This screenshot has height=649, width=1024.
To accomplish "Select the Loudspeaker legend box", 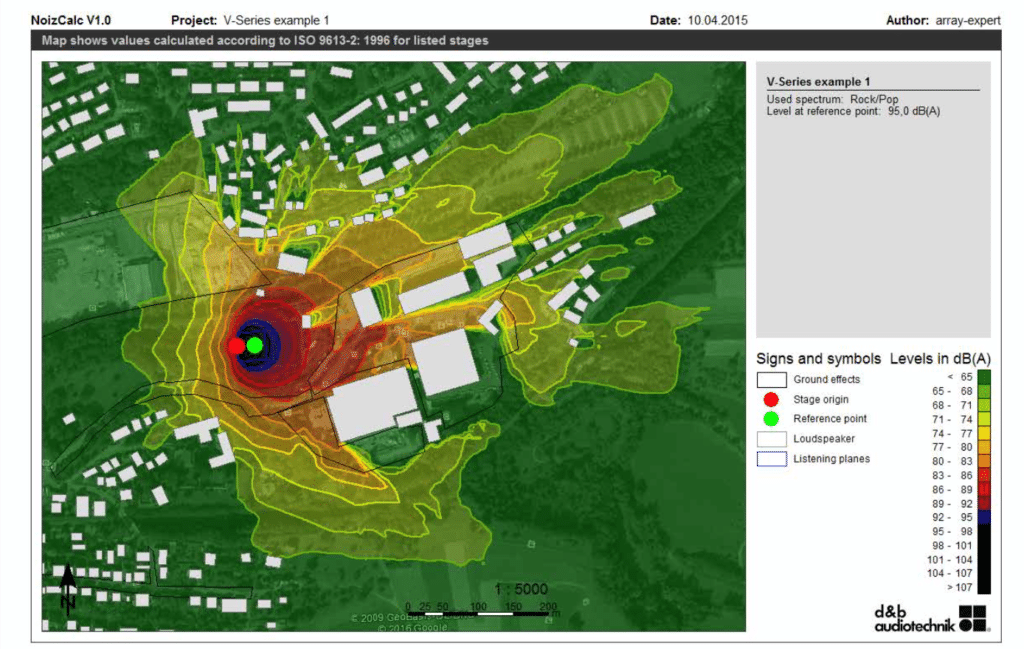I will (x=771, y=439).
